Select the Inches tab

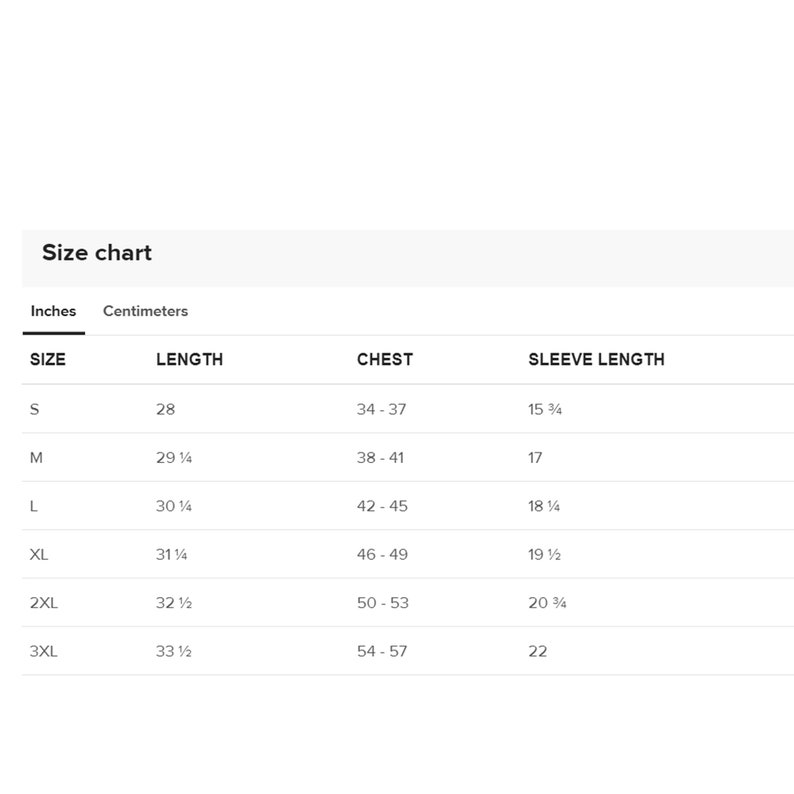click(x=53, y=311)
